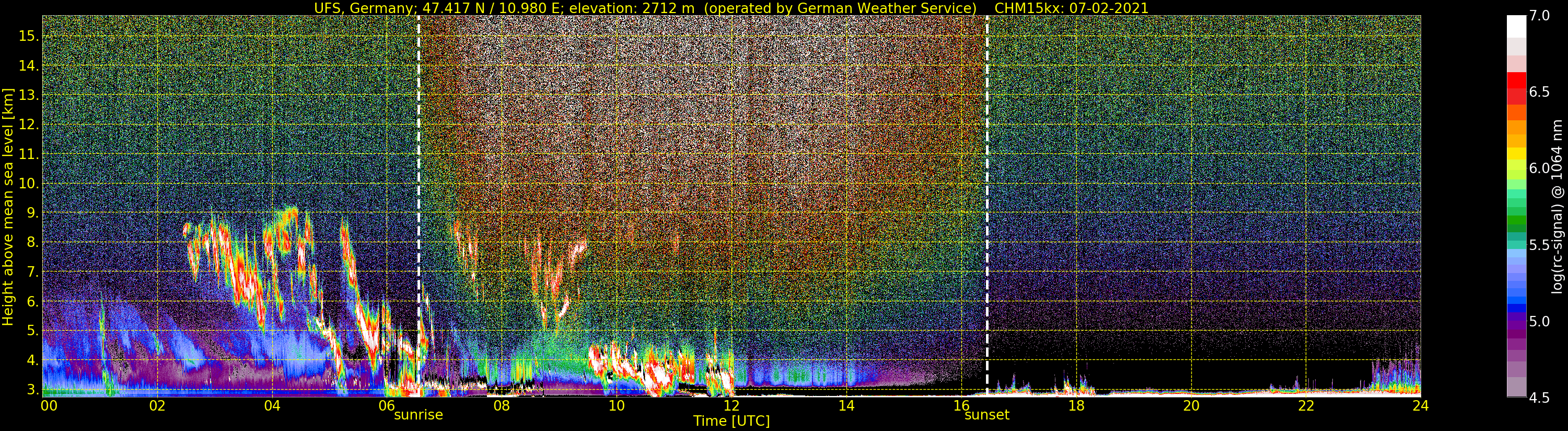Click the 20 hour tick label
The image size is (1568, 431).
[x=1191, y=405]
